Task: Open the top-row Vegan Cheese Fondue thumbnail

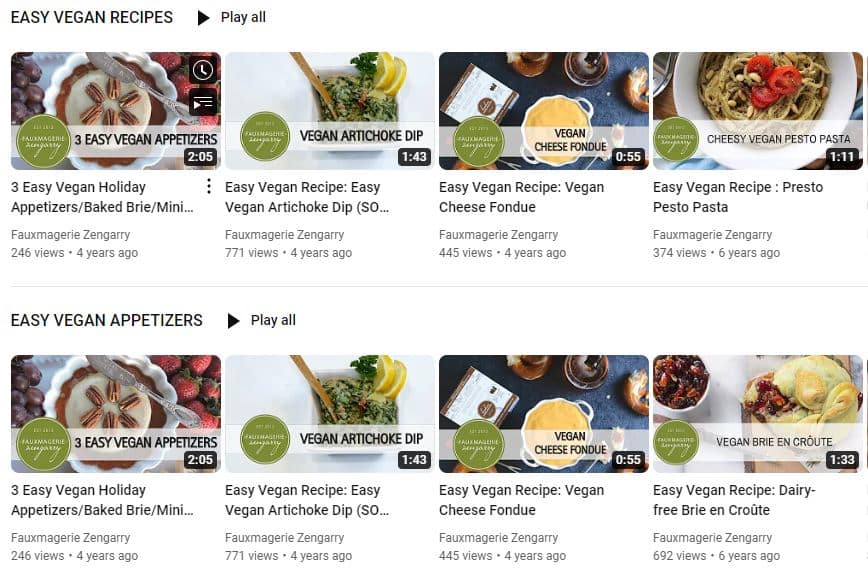Action: point(544,111)
